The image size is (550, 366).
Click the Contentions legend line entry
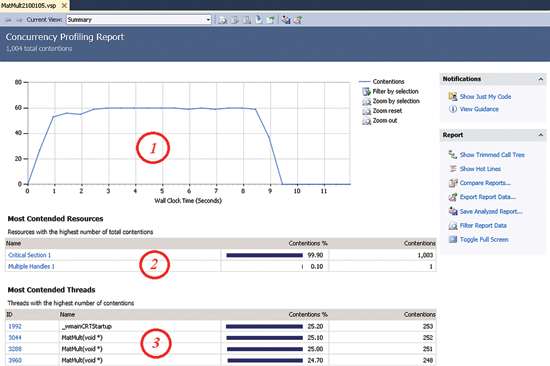[x=382, y=81]
